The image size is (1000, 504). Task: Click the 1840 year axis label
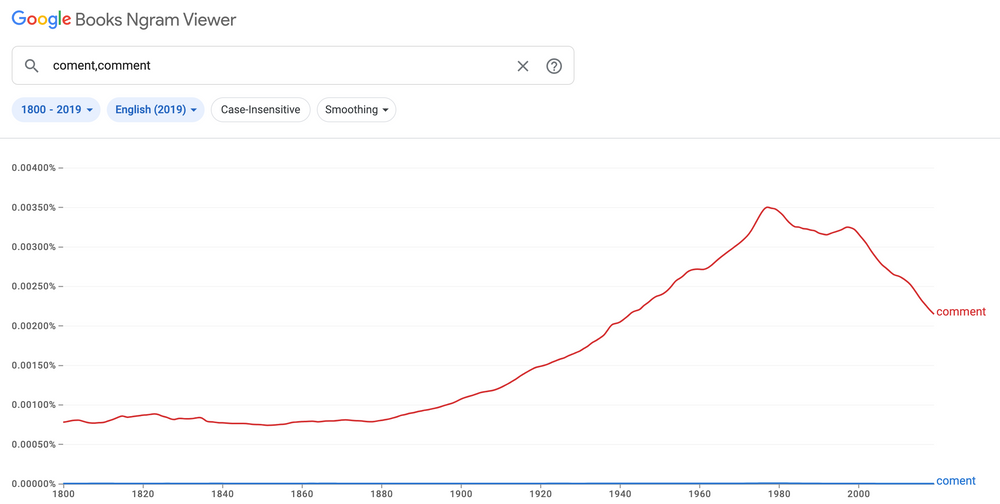tap(222, 493)
